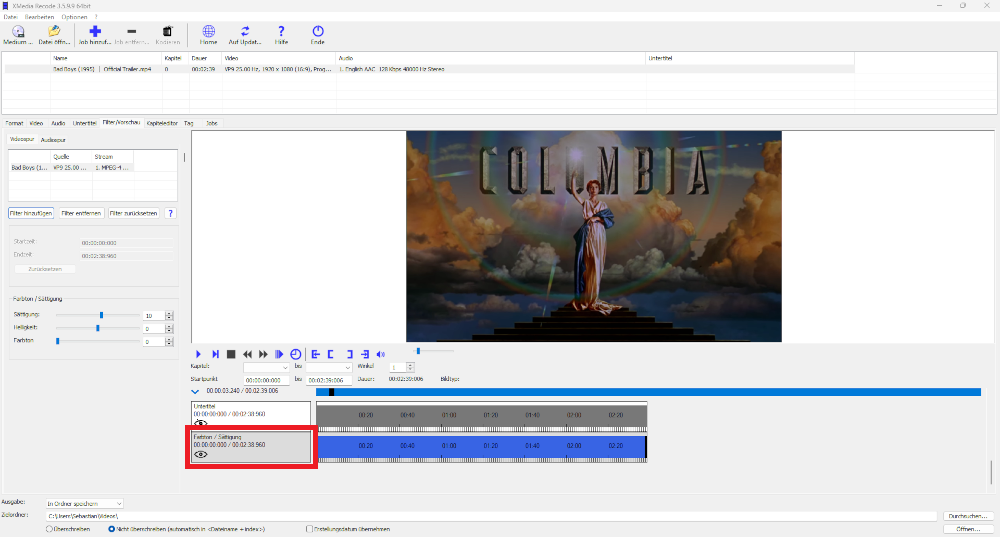Open the Ausgabe 'In Ordner speichern' dropdown
Image resolution: width=1000 pixels, height=537 pixels.
pos(84,504)
